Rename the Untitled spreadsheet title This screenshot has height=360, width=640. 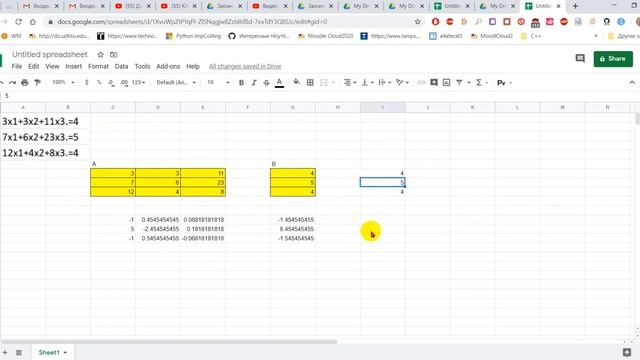[49, 54]
